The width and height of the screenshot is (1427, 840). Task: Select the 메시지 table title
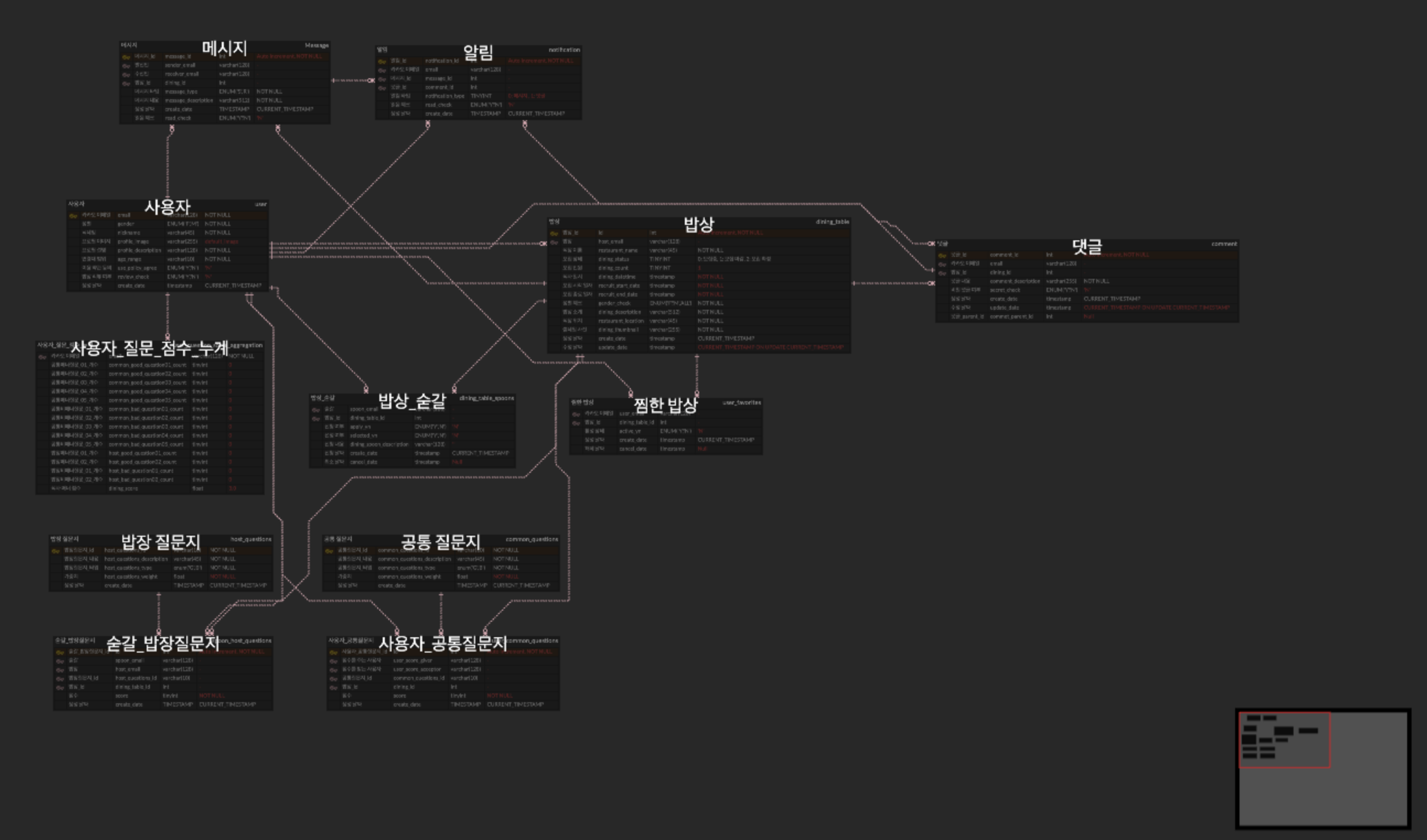224,48
